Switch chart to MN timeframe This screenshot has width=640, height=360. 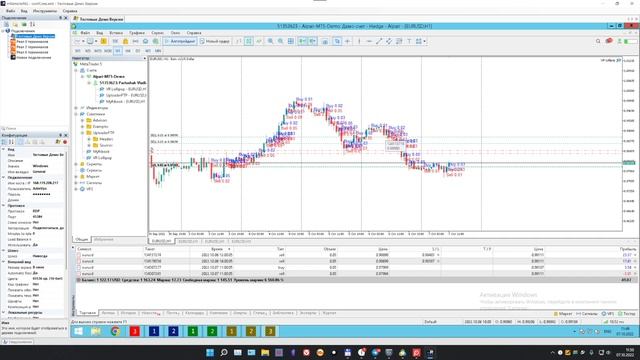tap(158, 51)
